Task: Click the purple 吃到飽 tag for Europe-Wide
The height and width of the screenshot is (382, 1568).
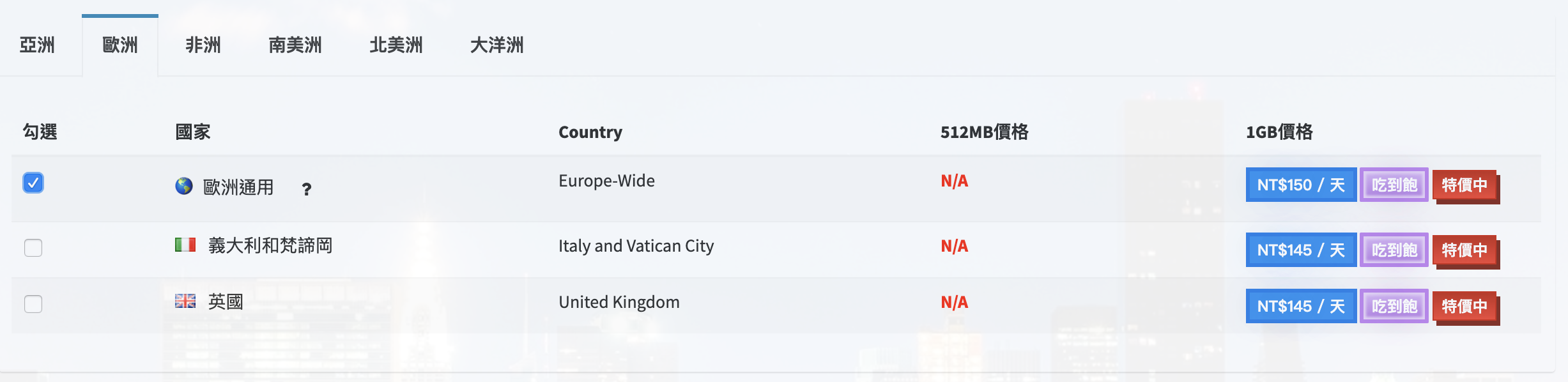Action: pyautogui.click(x=1394, y=185)
